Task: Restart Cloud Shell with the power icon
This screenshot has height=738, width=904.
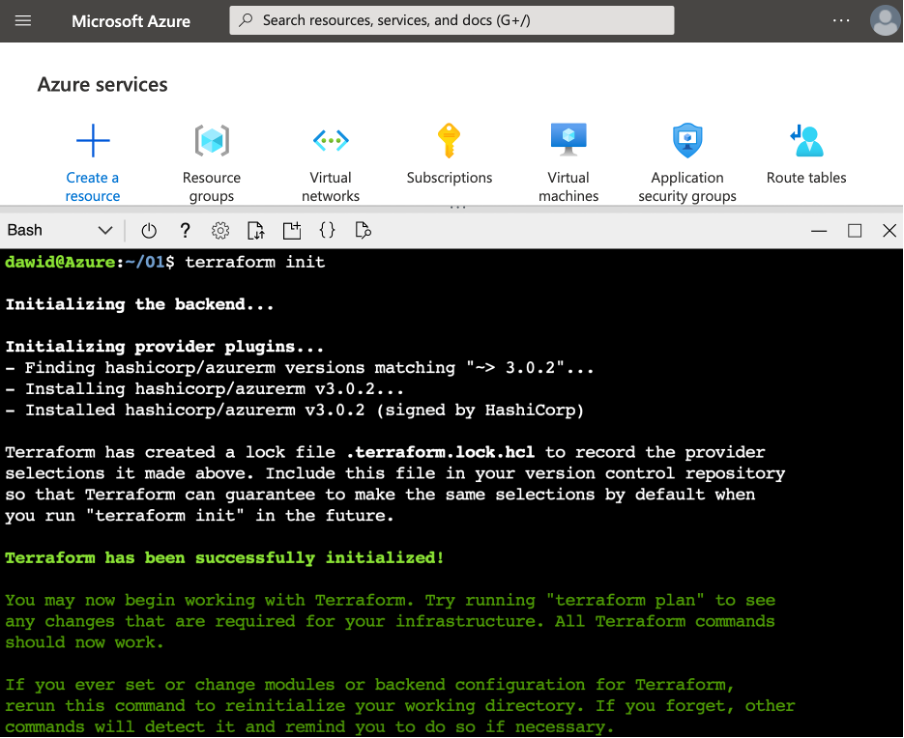Action: (x=149, y=231)
